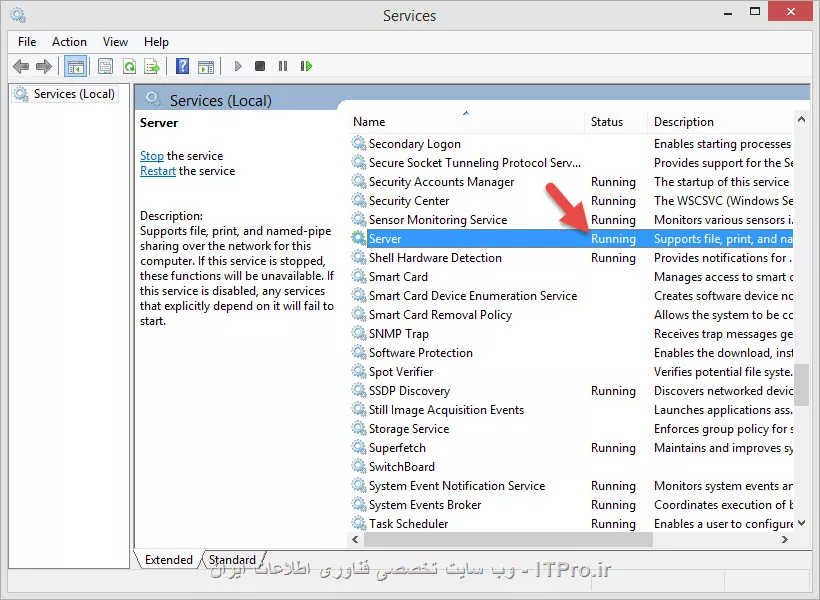Click the Back arrow toolbar button
The height and width of the screenshot is (600, 820).
pos(21,67)
